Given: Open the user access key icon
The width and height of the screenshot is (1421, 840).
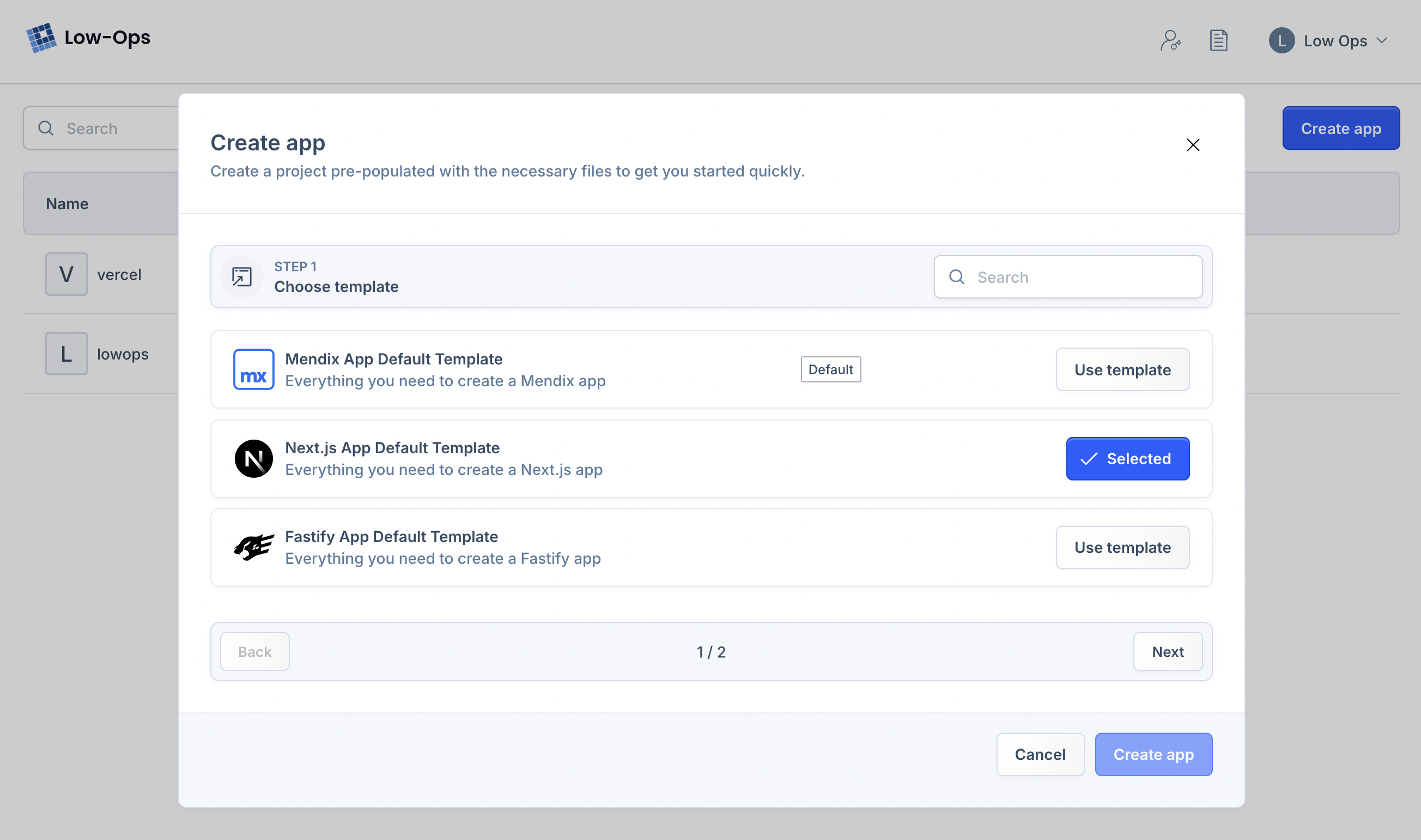Looking at the screenshot, I should (x=1170, y=41).
